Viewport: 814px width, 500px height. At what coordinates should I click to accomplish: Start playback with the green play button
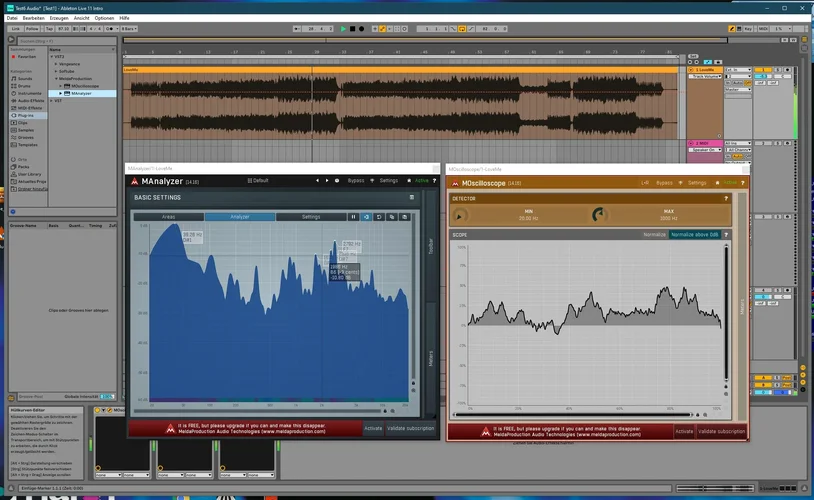point(343,29)
